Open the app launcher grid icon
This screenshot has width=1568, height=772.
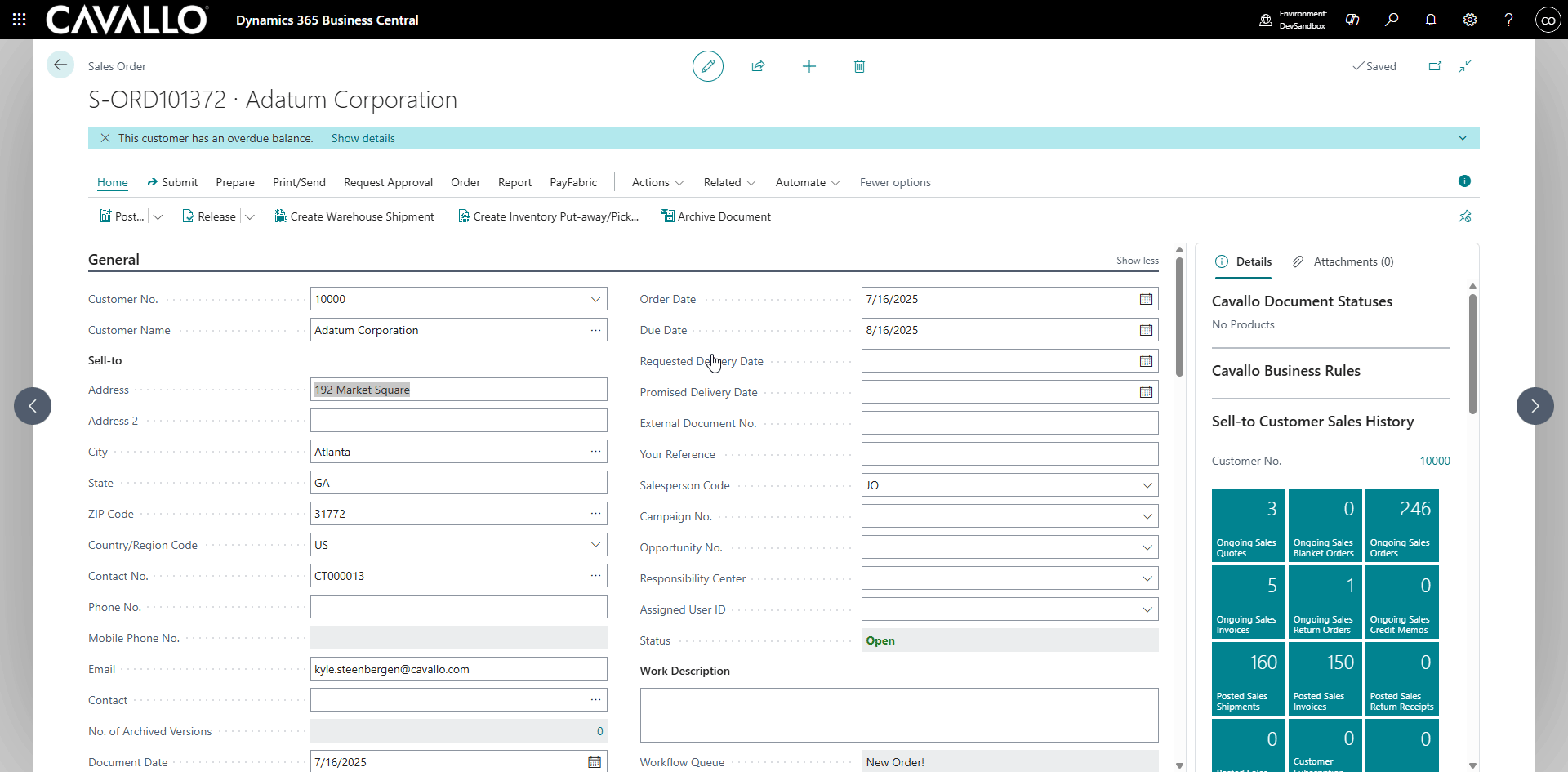click(x=20, y=20)
